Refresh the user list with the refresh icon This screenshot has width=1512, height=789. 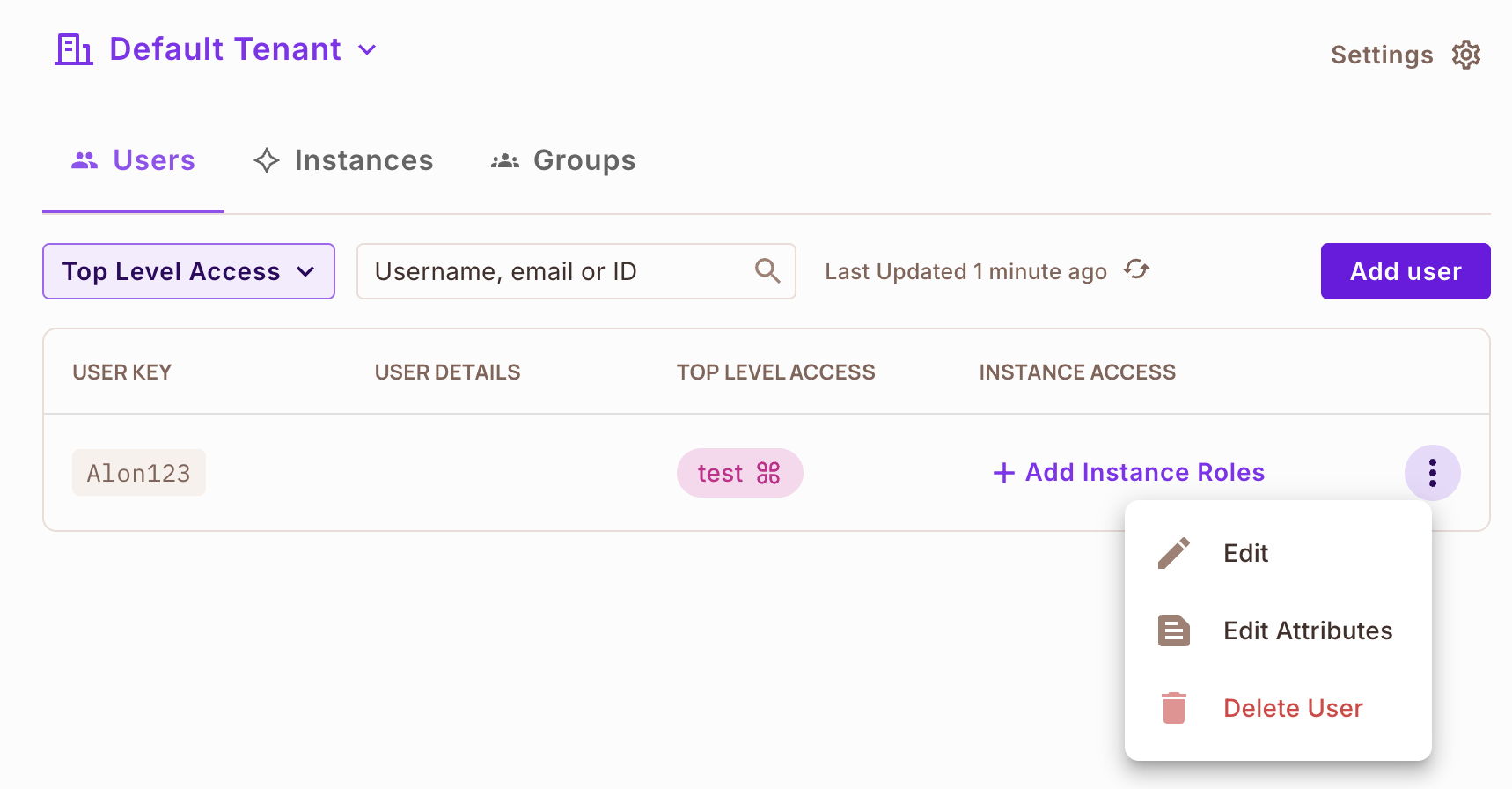[1136, 269]
